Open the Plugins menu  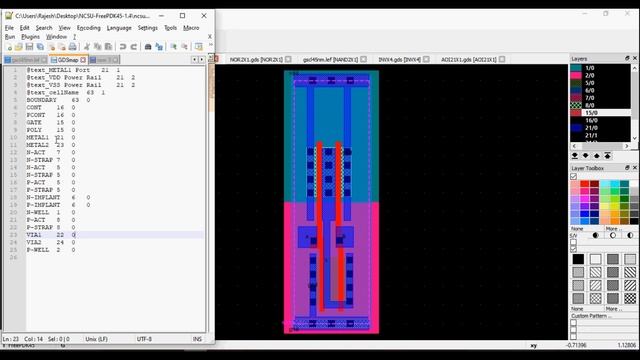pos(30,37)
